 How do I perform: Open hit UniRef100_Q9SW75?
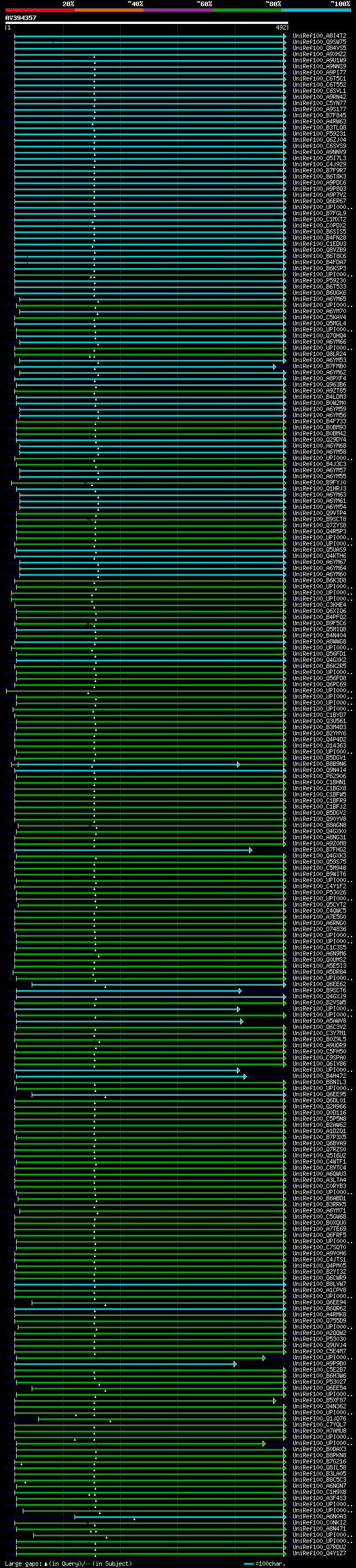(x=319, y=42)
